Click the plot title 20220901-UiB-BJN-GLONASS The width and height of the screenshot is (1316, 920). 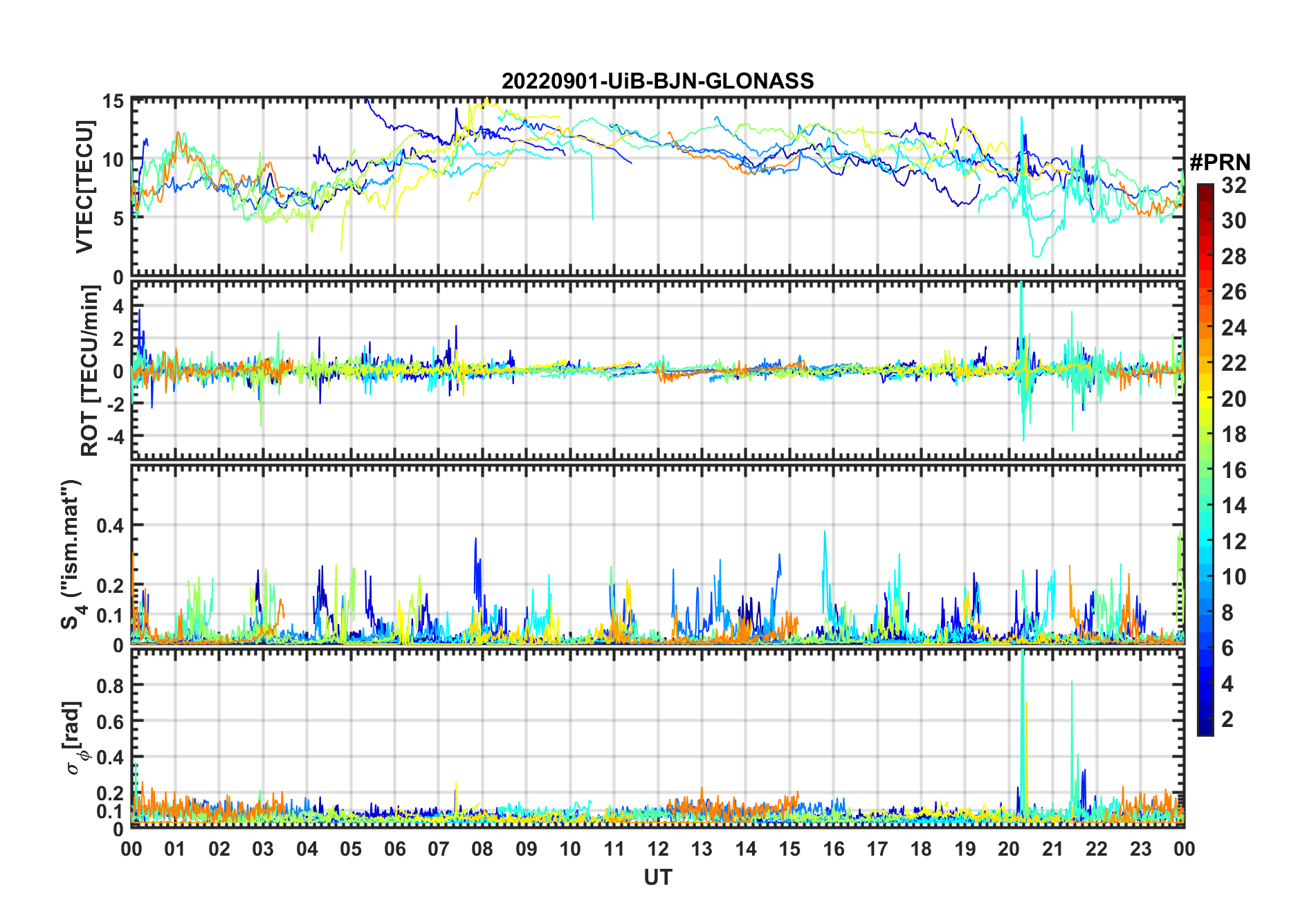pyautogui.click(x=657, y=82)
